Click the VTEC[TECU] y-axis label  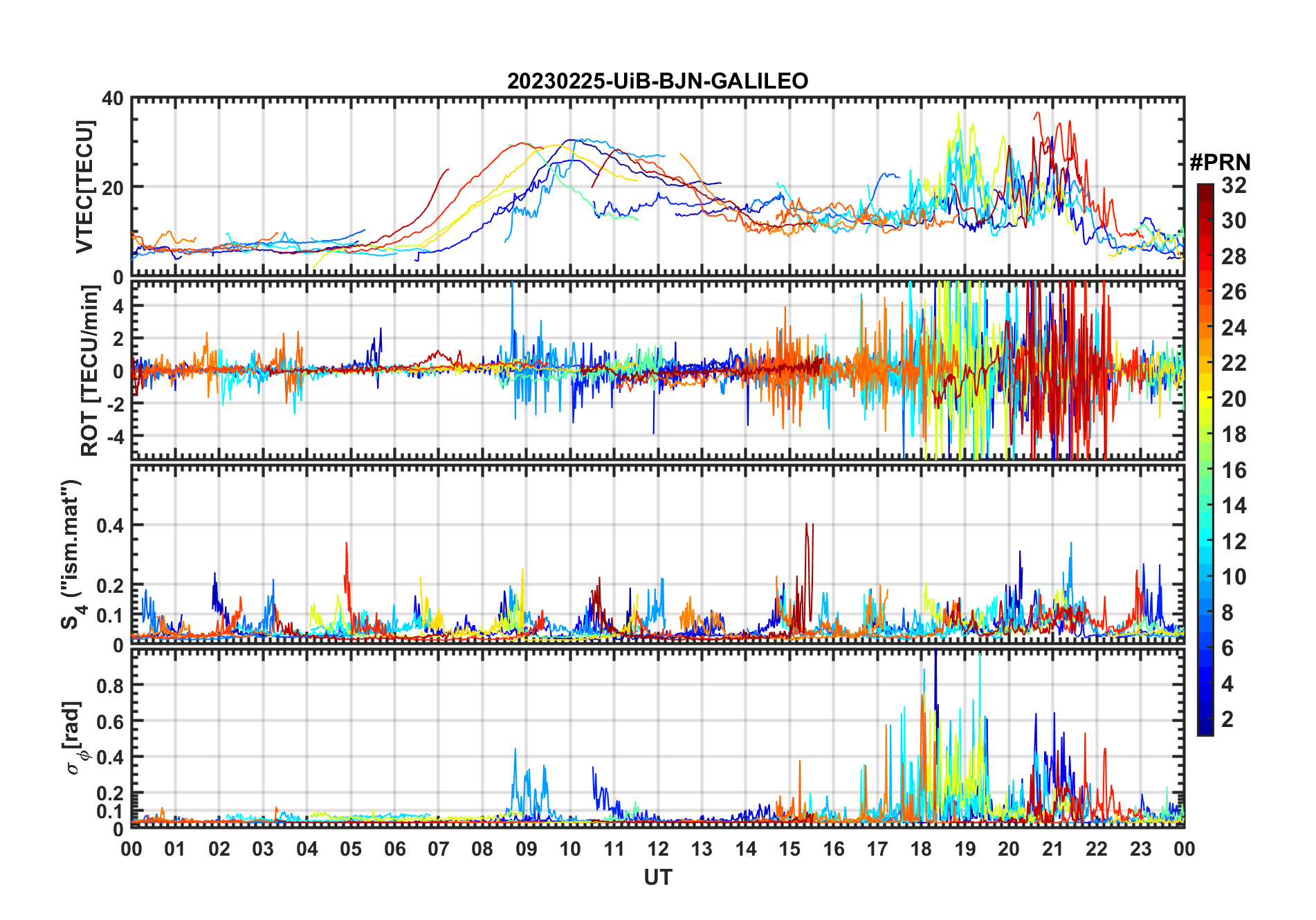pyautogui.click(x=84, y=187)
